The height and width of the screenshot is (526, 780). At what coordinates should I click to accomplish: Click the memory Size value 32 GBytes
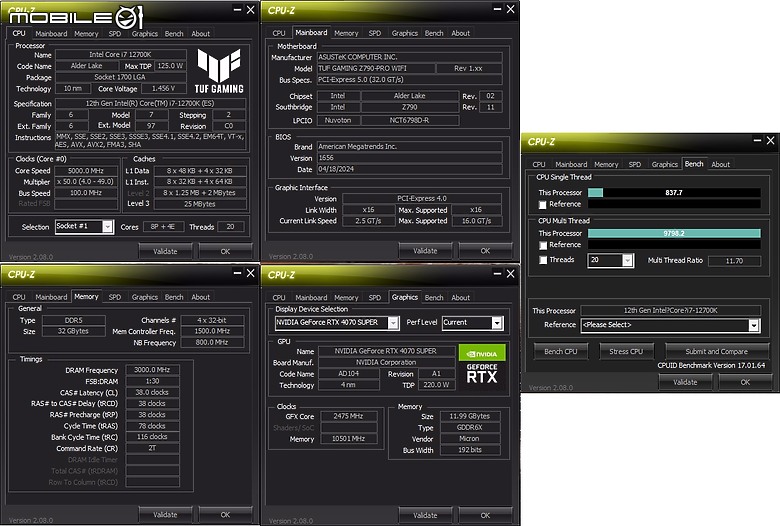tap(73, 331)
